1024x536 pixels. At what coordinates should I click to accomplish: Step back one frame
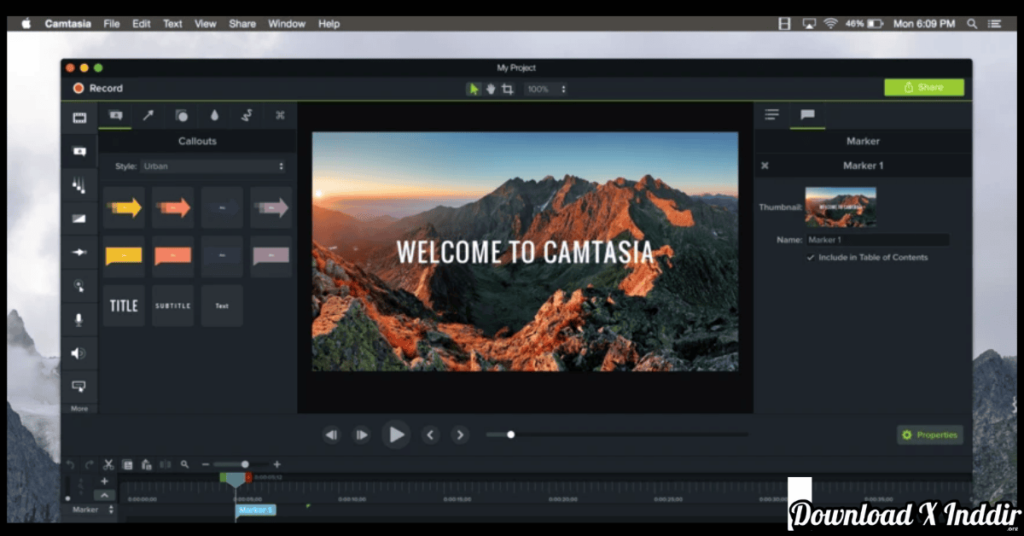[332, 435]
